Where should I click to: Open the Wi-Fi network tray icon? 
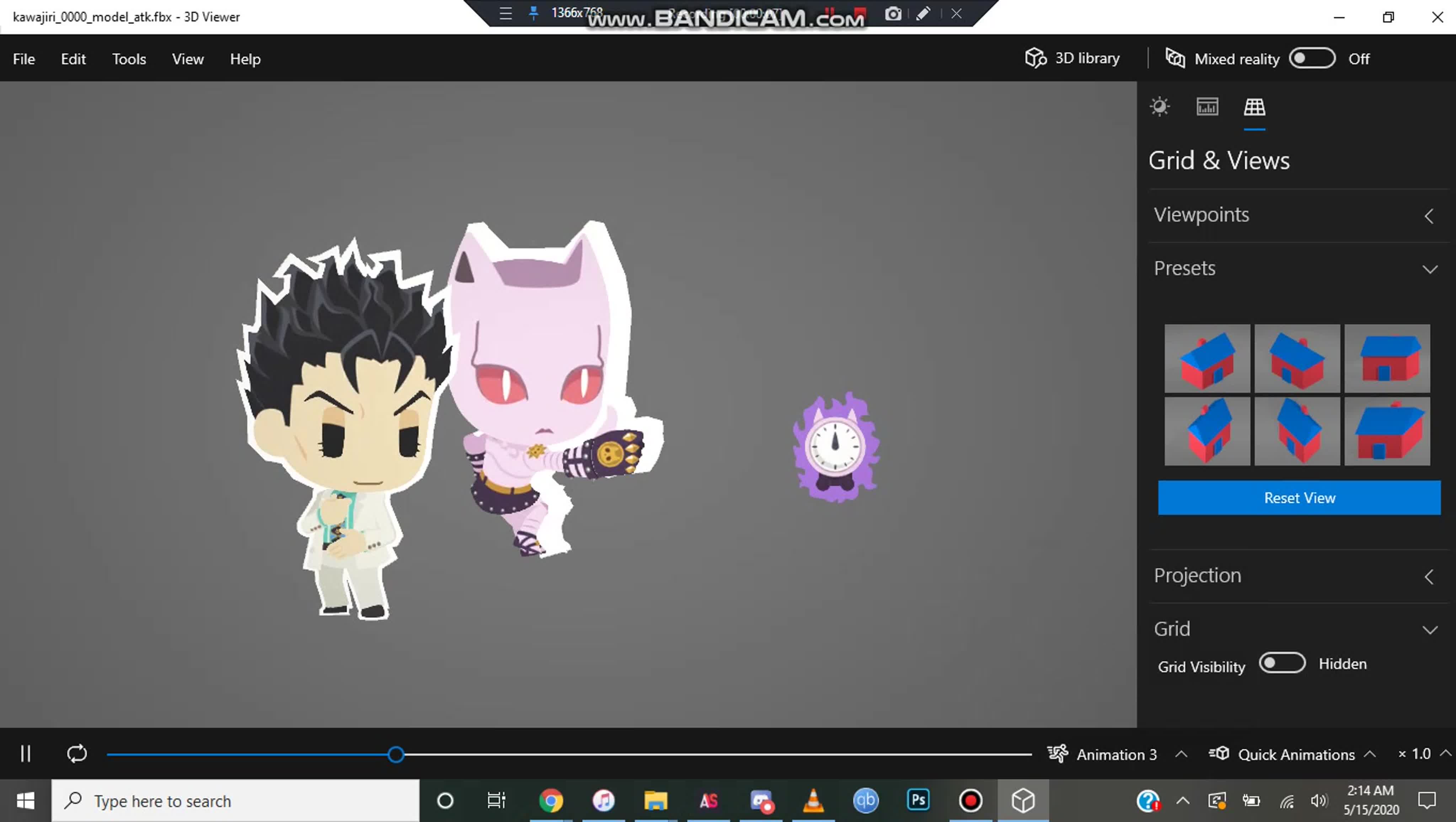1287,801
